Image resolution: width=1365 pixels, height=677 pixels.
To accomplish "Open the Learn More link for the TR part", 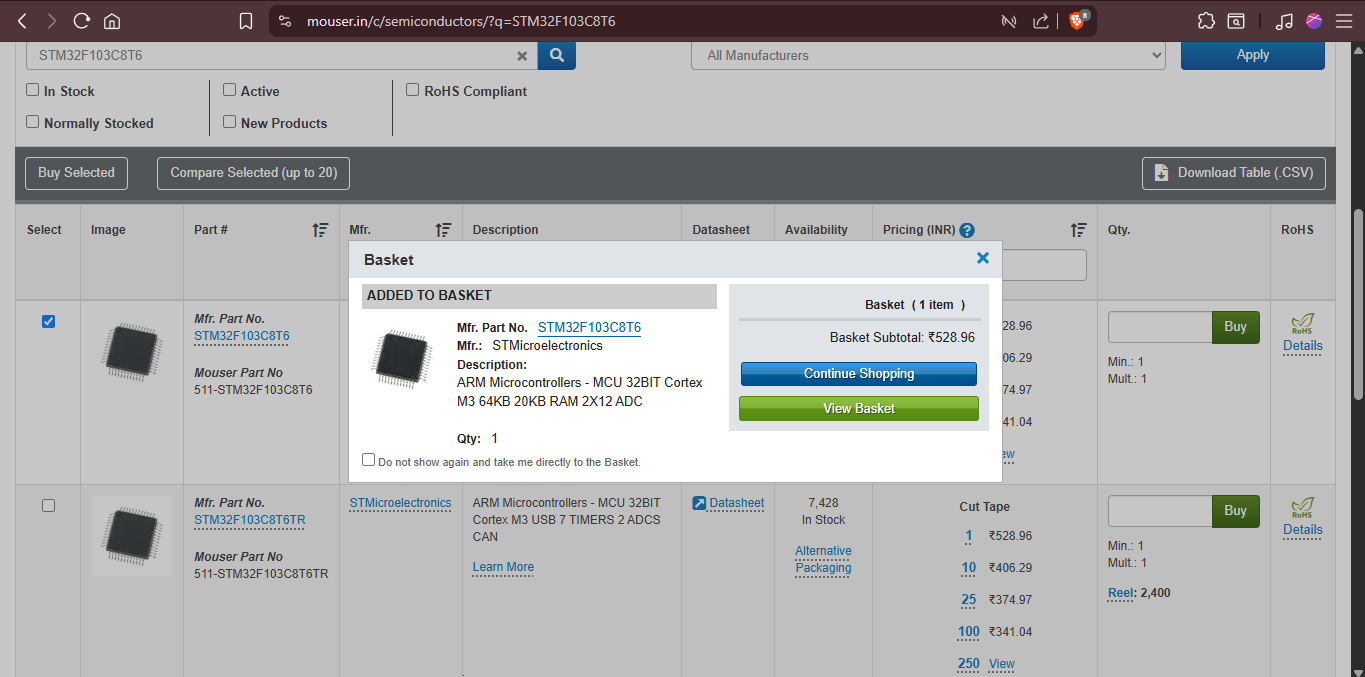I will 502,567.
